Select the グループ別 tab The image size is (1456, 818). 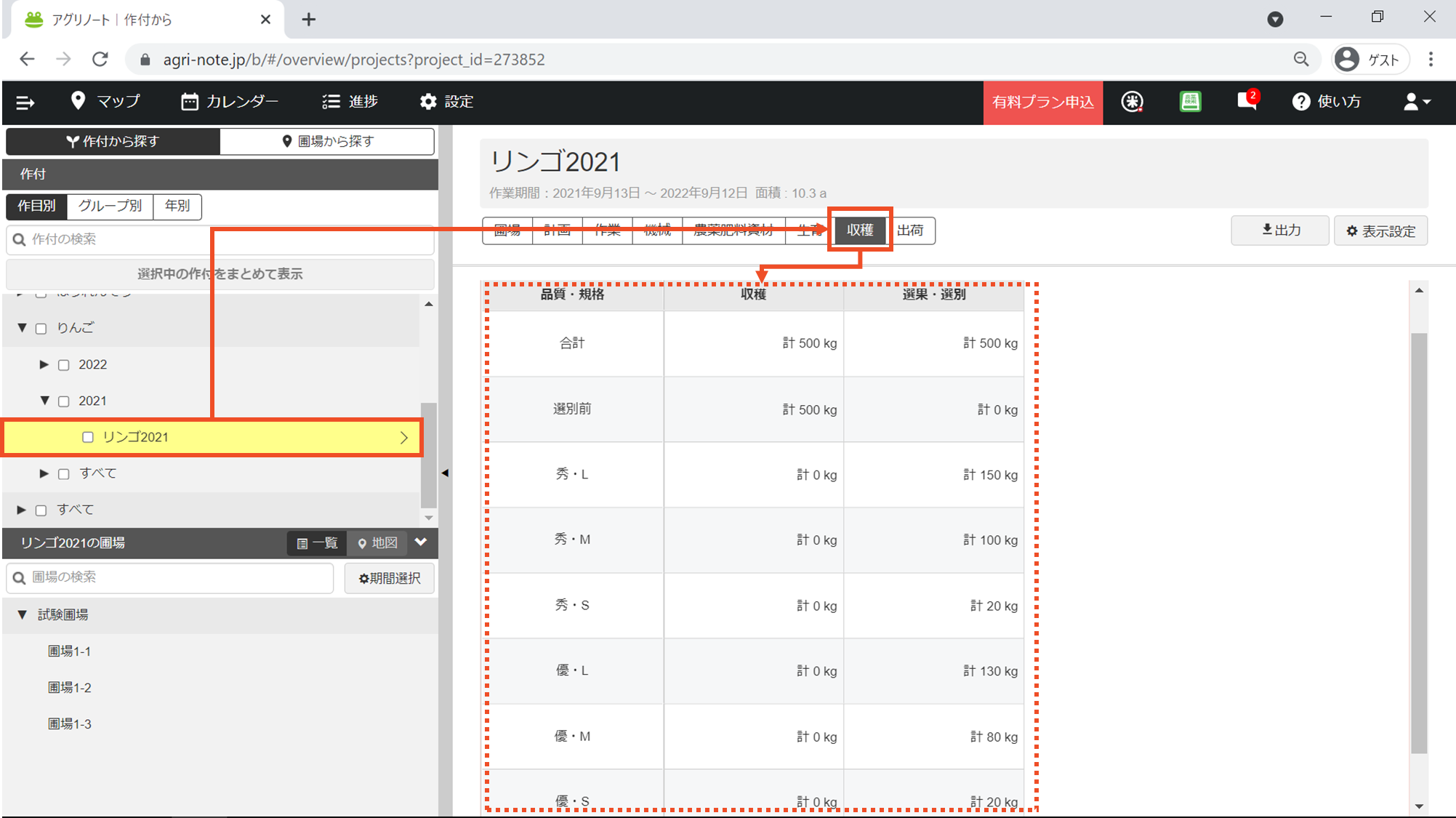(x=110, y=206)
